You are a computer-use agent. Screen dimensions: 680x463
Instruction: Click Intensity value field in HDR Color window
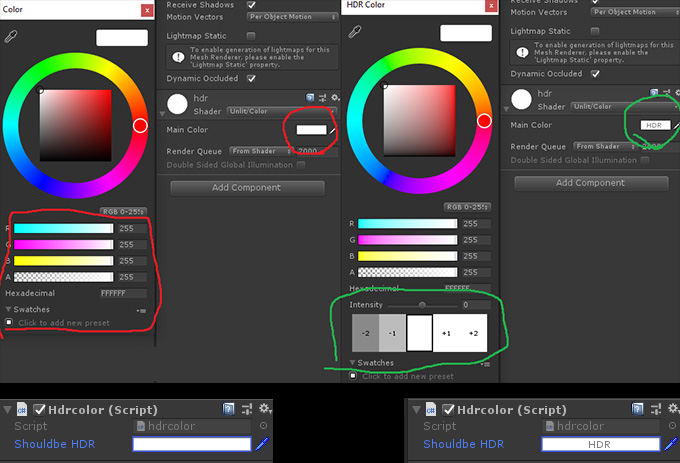pyautogui.click(x=476, y=305)
